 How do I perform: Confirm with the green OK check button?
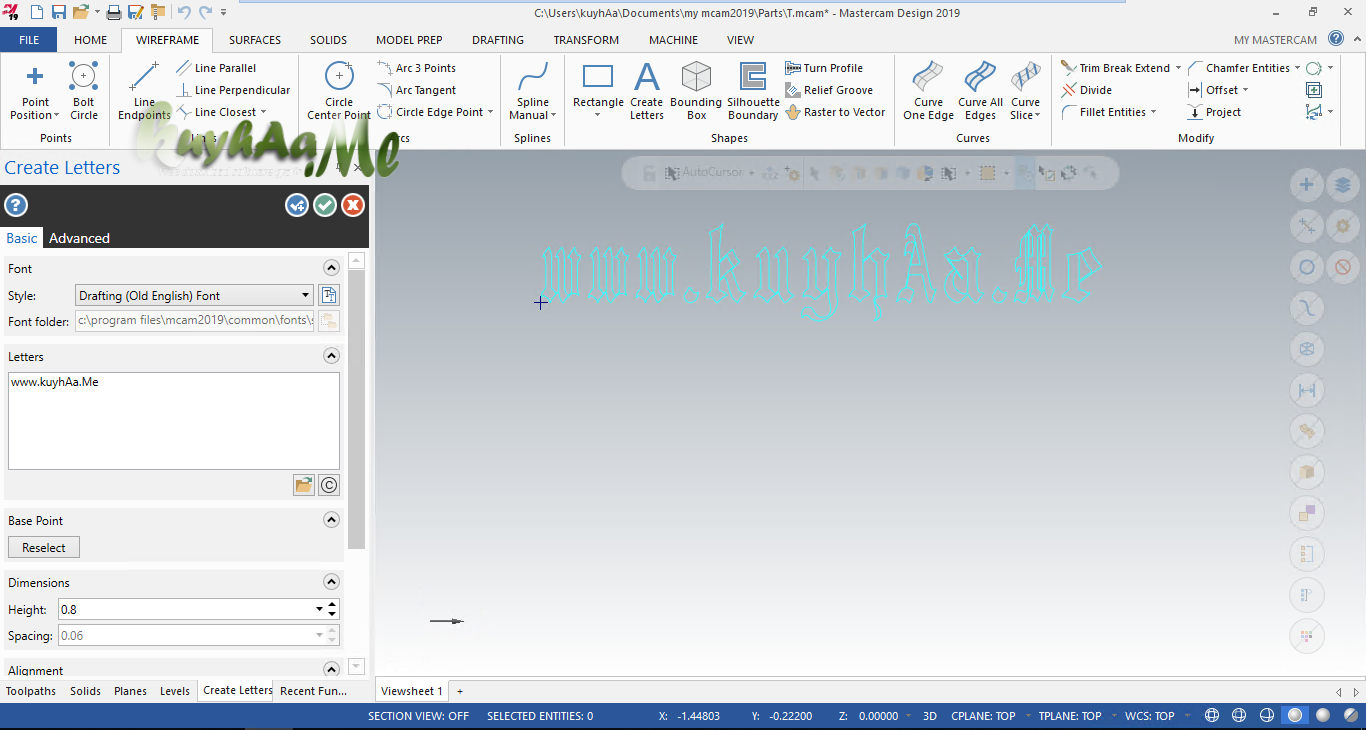[x=325, y=205]
